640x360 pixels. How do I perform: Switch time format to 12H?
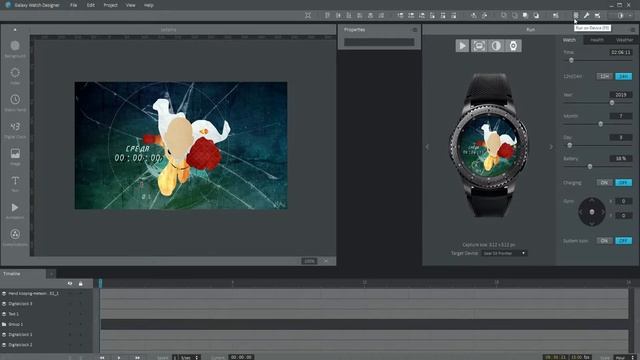(604, 76)
